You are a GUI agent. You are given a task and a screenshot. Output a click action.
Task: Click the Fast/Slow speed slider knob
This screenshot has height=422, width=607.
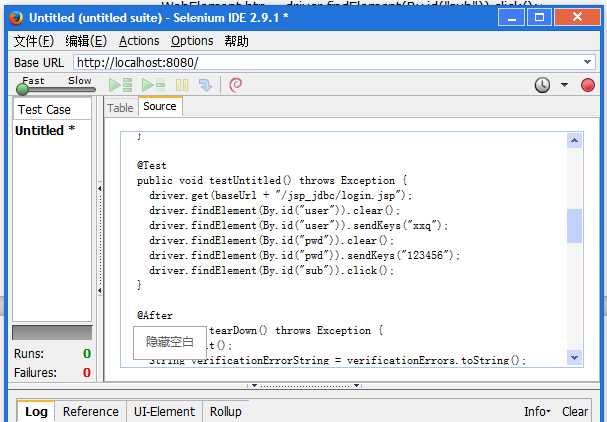22,89
